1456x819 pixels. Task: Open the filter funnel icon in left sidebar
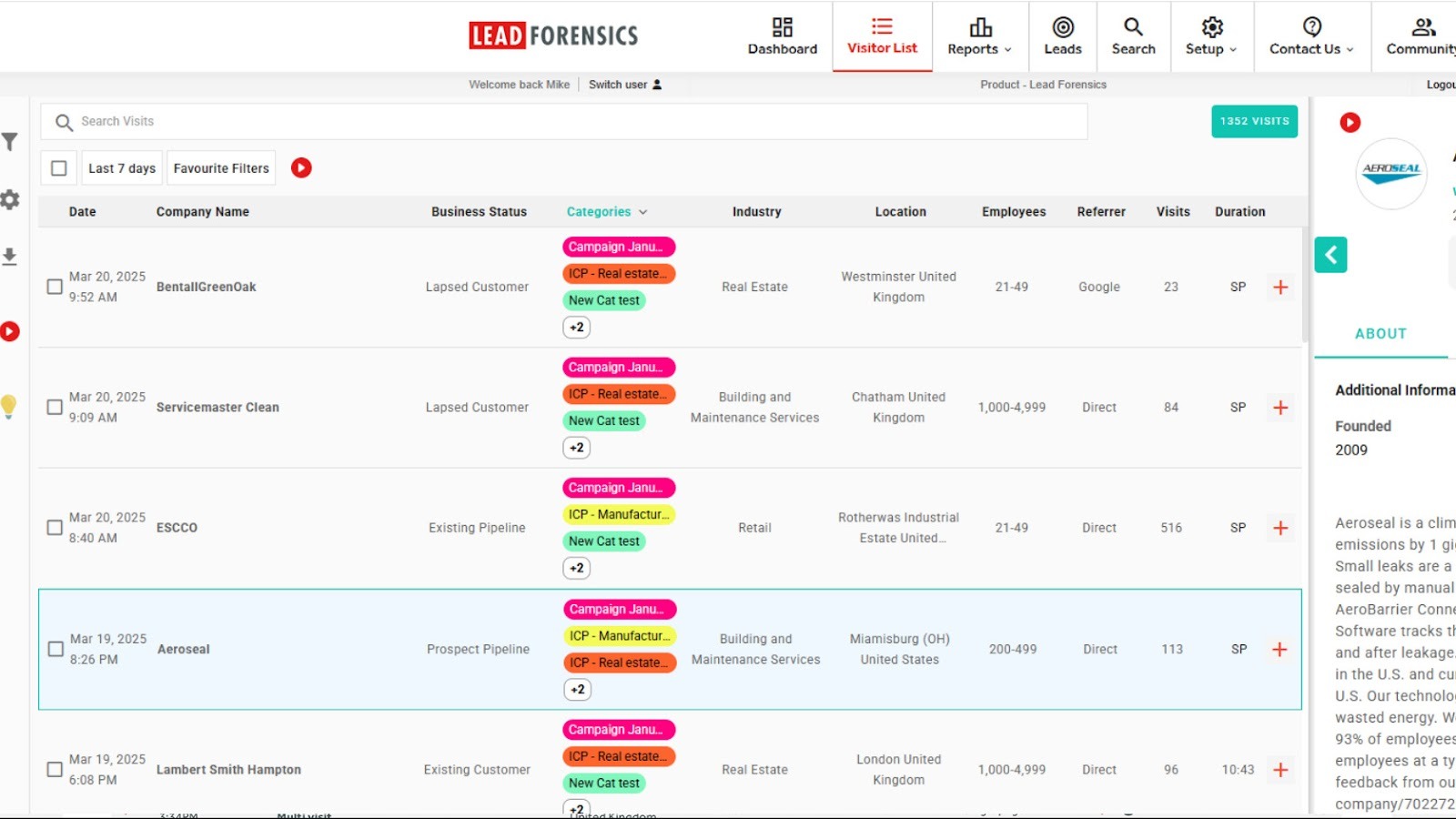pyautogui.click(x=10, y=142)
